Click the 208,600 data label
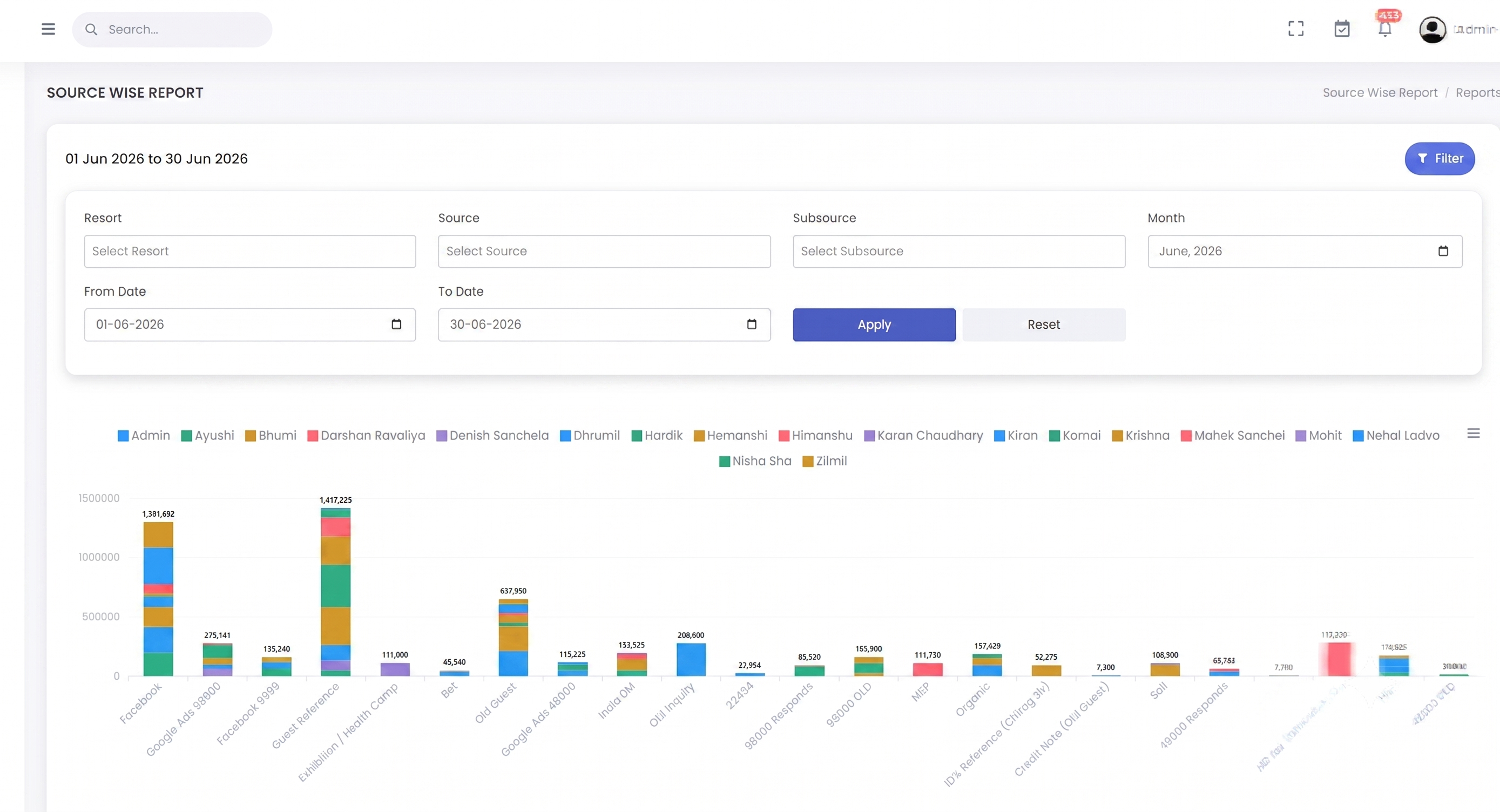Viewport: 1500px width, 812px height. point(691,635)
